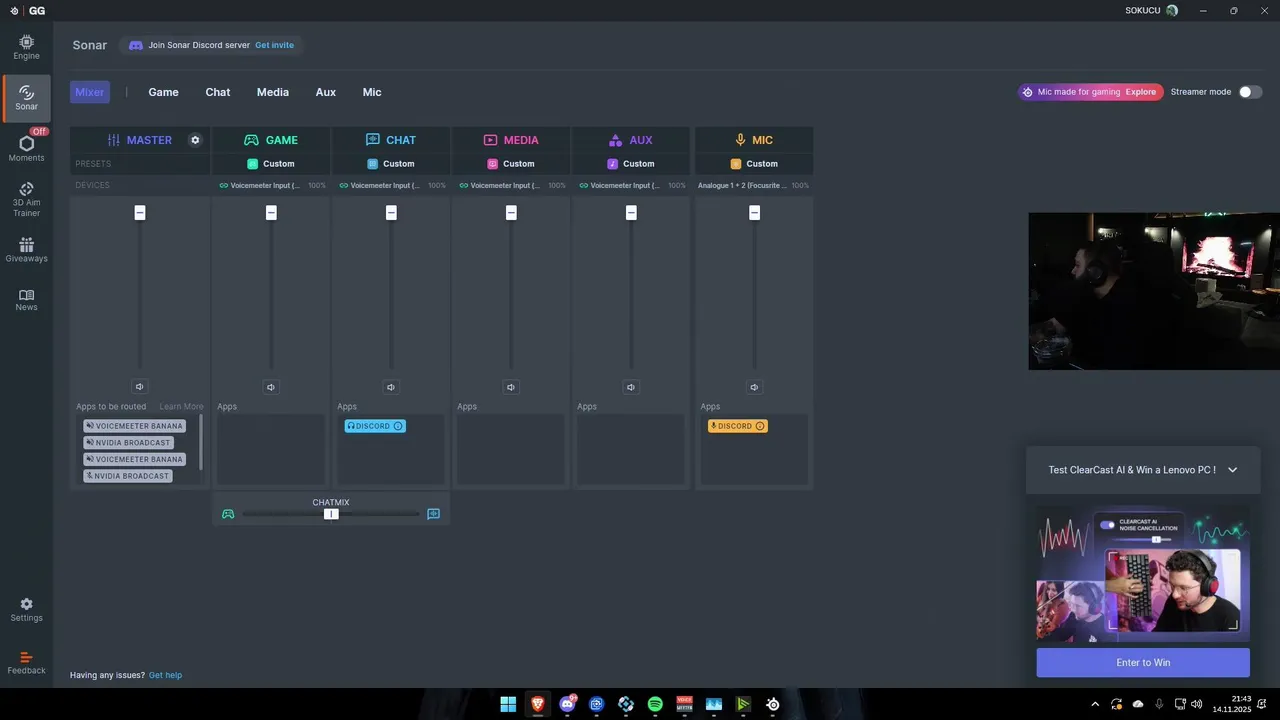This screenshot has width=1280, height=720.
Task: Click the Mic volume slider handle
Action: (754, 212)
